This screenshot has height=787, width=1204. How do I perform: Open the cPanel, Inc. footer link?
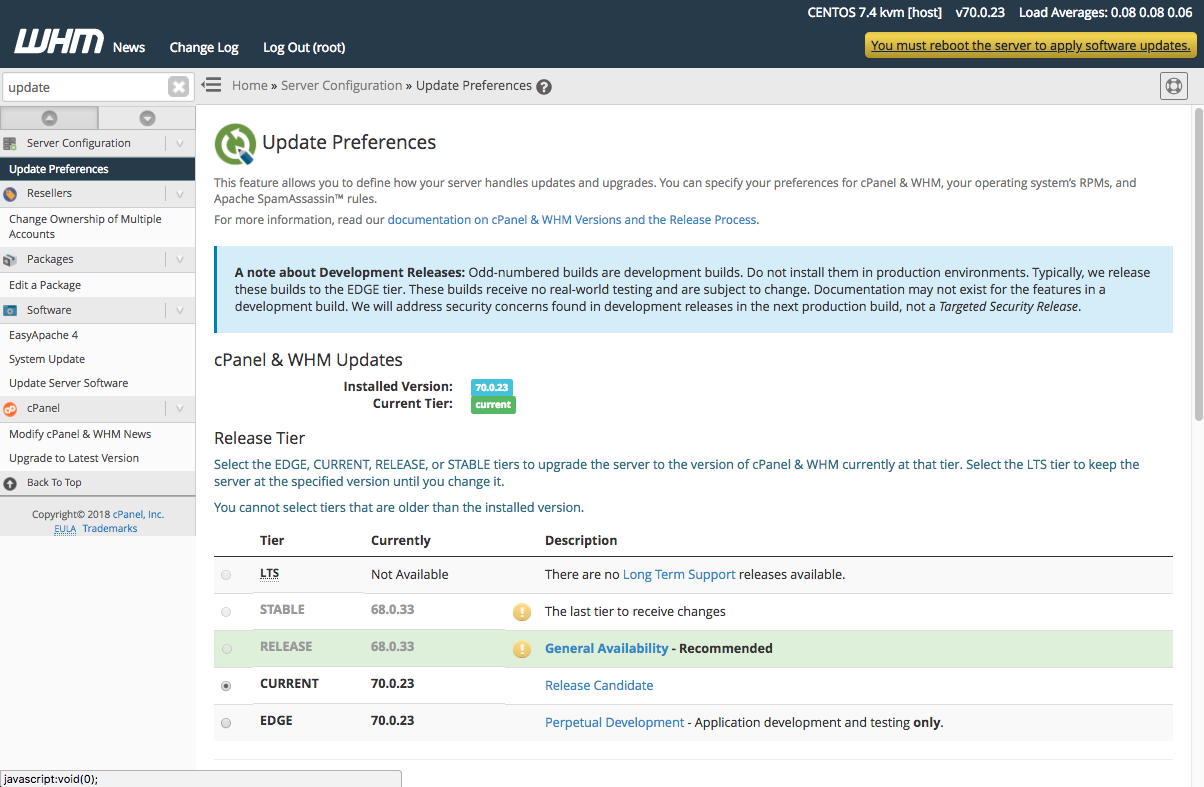[x=138, y=514]
